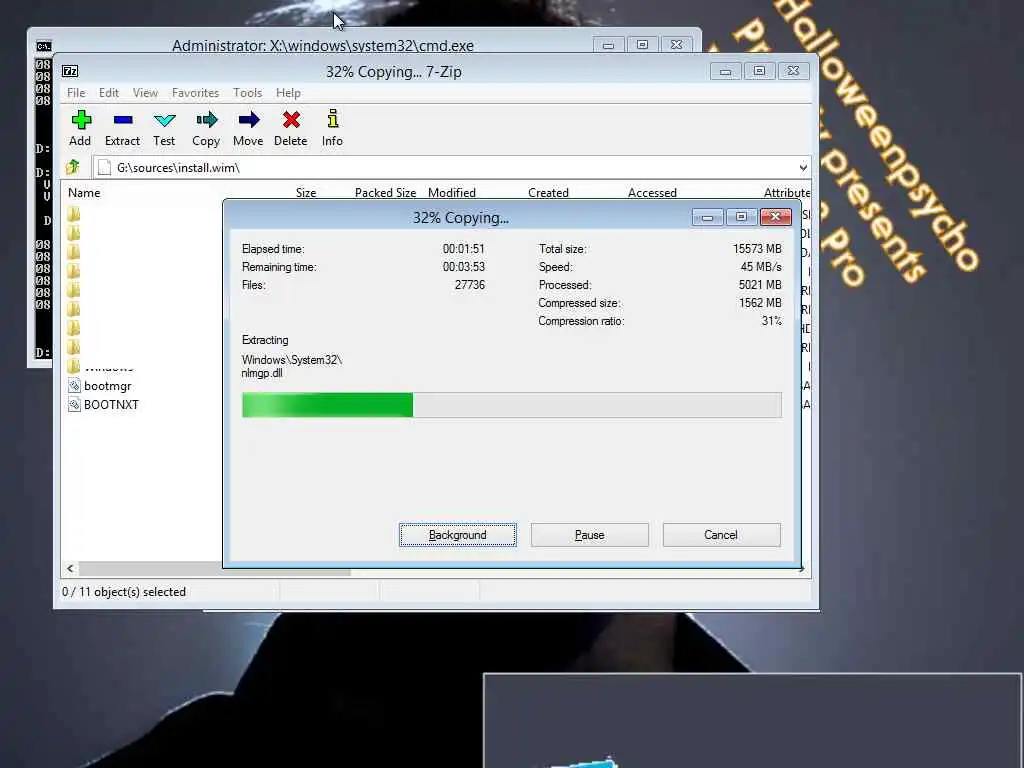Viewport: 1024px width, 768px height.
Task: Select the bootmgr file name
Action: pos(108,386)
